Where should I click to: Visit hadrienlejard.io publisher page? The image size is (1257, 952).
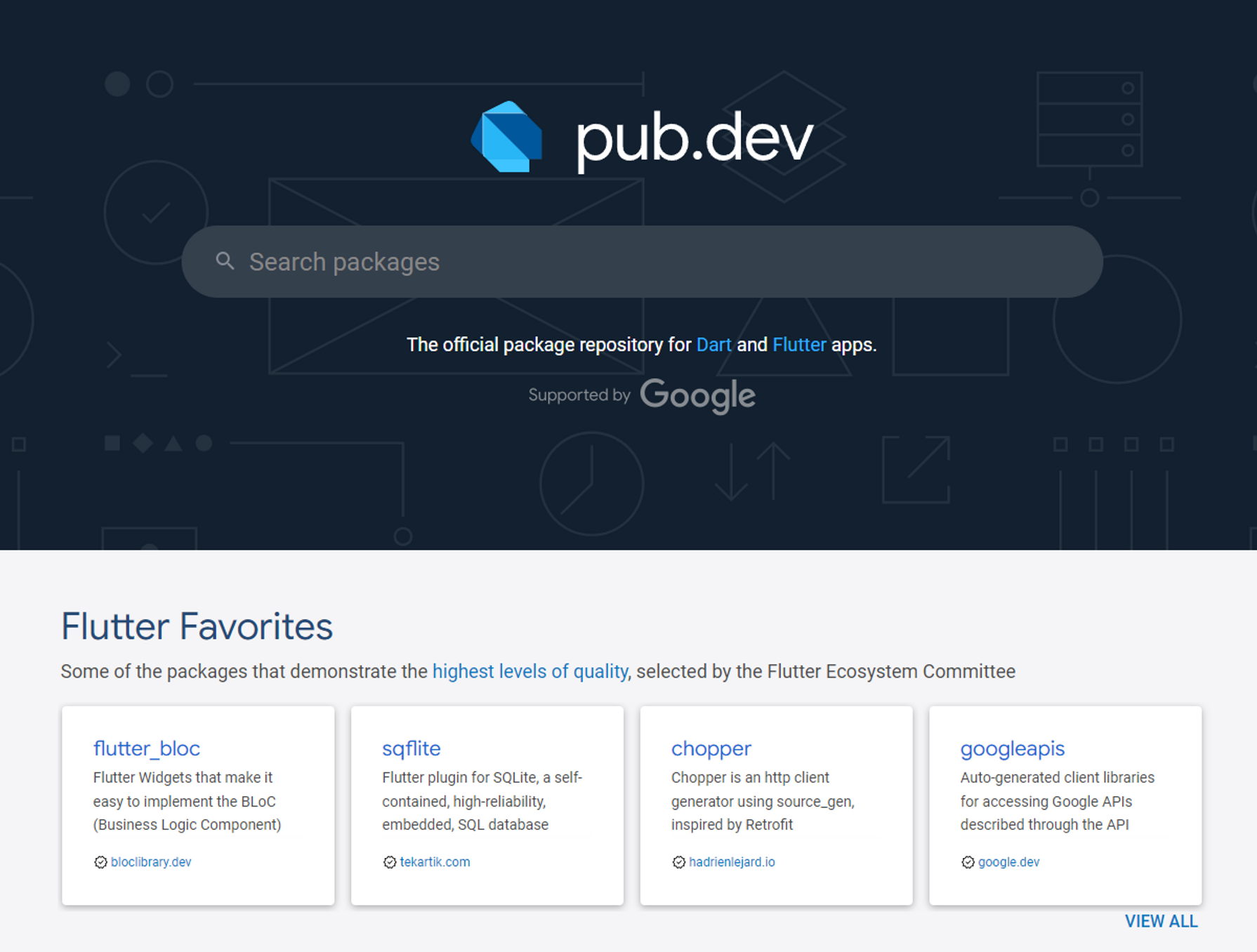coord(732,862)
